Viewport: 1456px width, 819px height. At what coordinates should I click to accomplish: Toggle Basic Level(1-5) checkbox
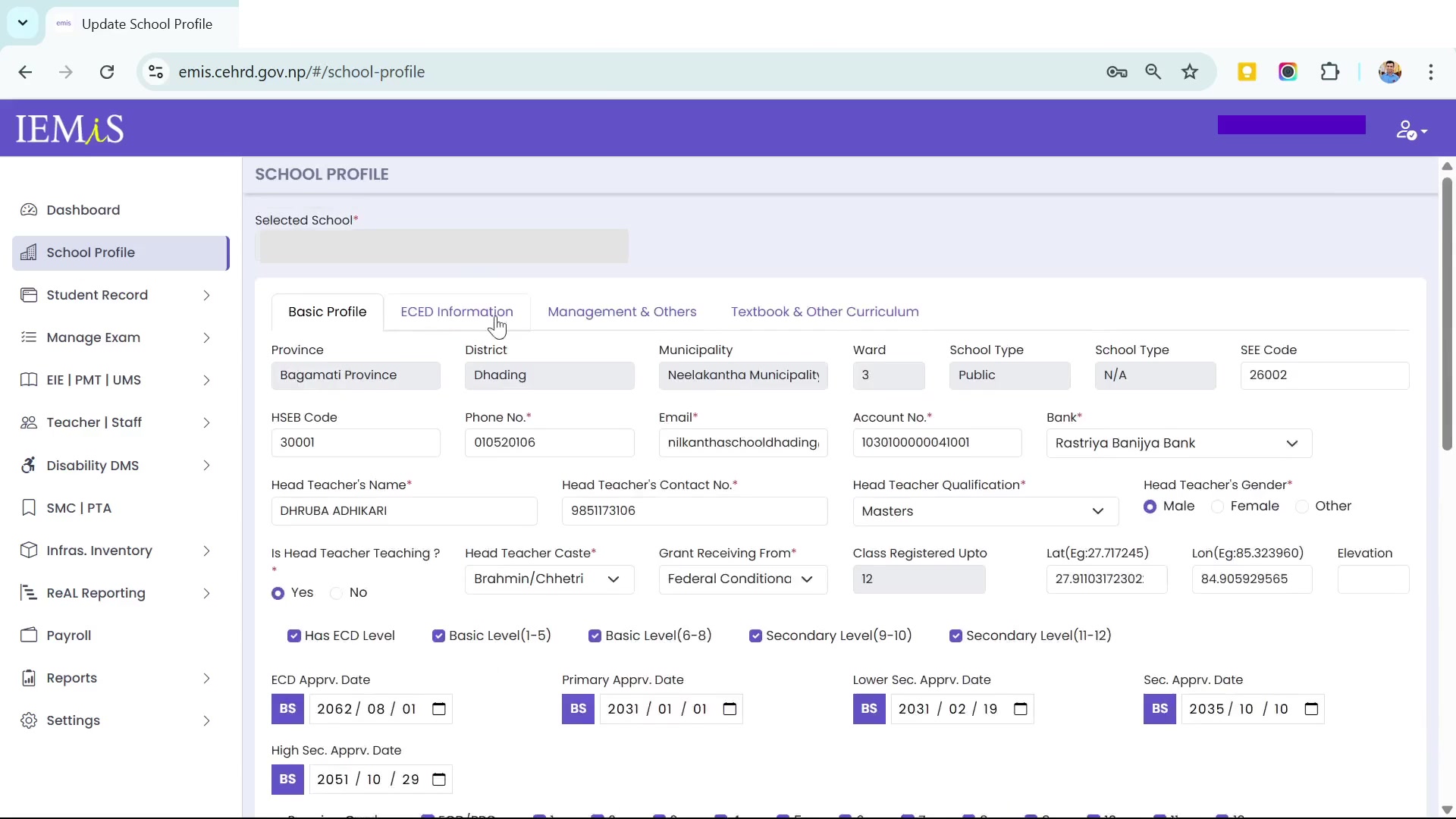pyautogui.click(x=438, y=636)
